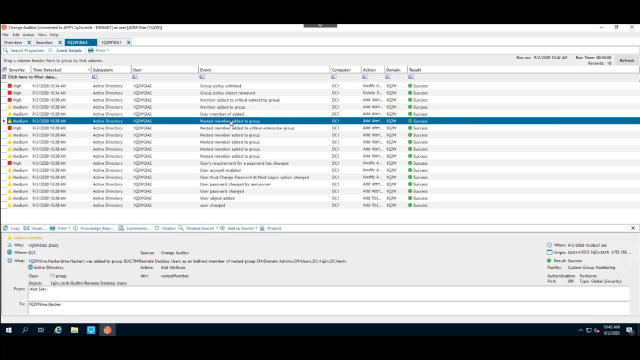This screenshot has height=360, width=640.
Task: Open Task View on the taskbar
Action: click(x=41, y=330)
